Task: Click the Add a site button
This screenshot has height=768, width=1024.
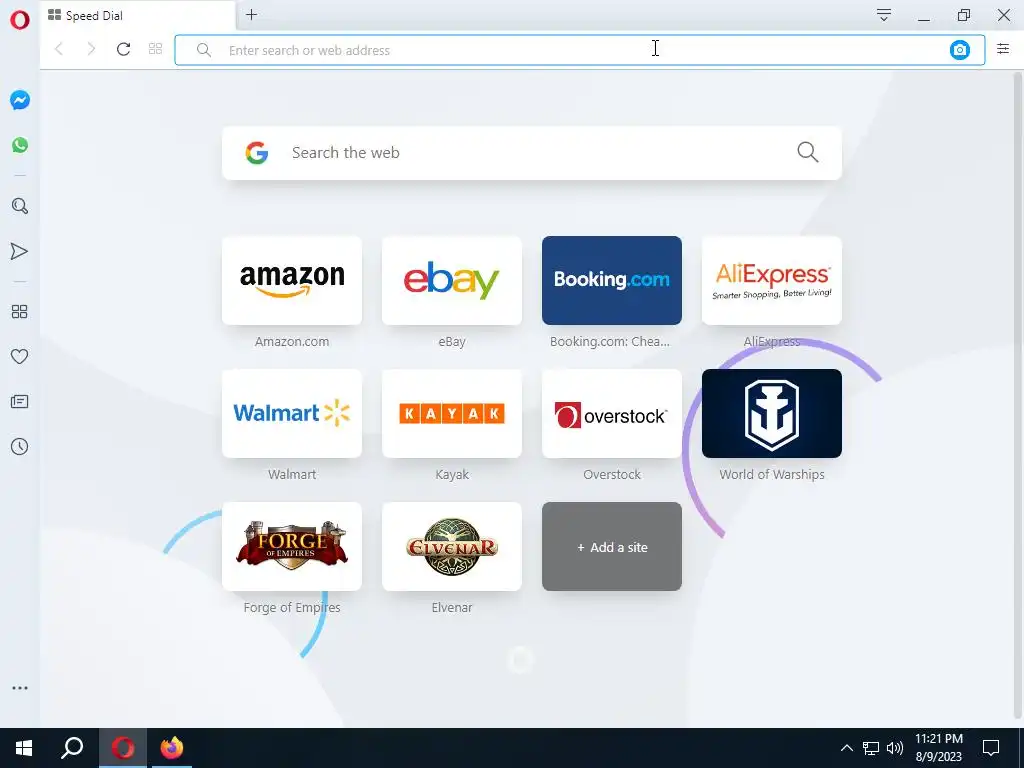Action: [612, 547]
